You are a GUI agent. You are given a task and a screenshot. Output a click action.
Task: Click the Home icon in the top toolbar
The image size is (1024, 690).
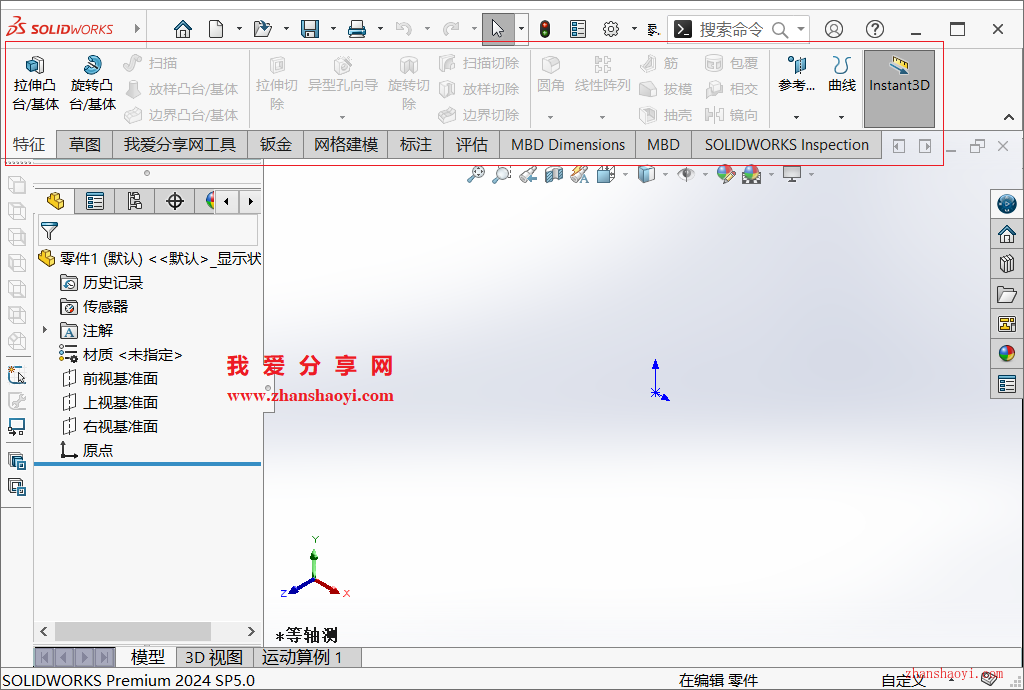(x=183, y=29)
